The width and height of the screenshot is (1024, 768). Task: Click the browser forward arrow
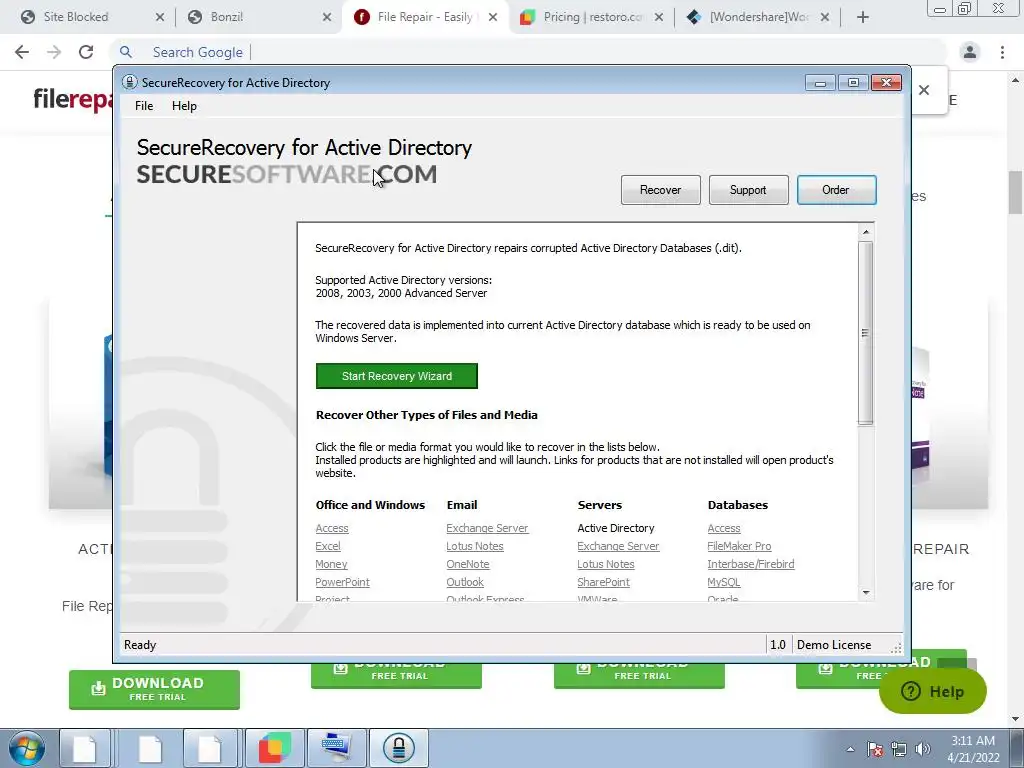click(54, 52)
